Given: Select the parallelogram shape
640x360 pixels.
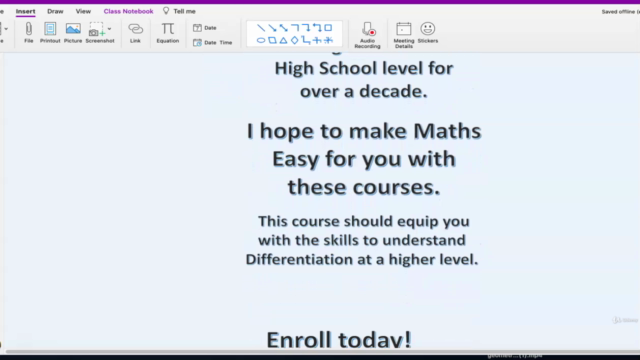Looking at the screenshot, I should click(x=272, y=40).
